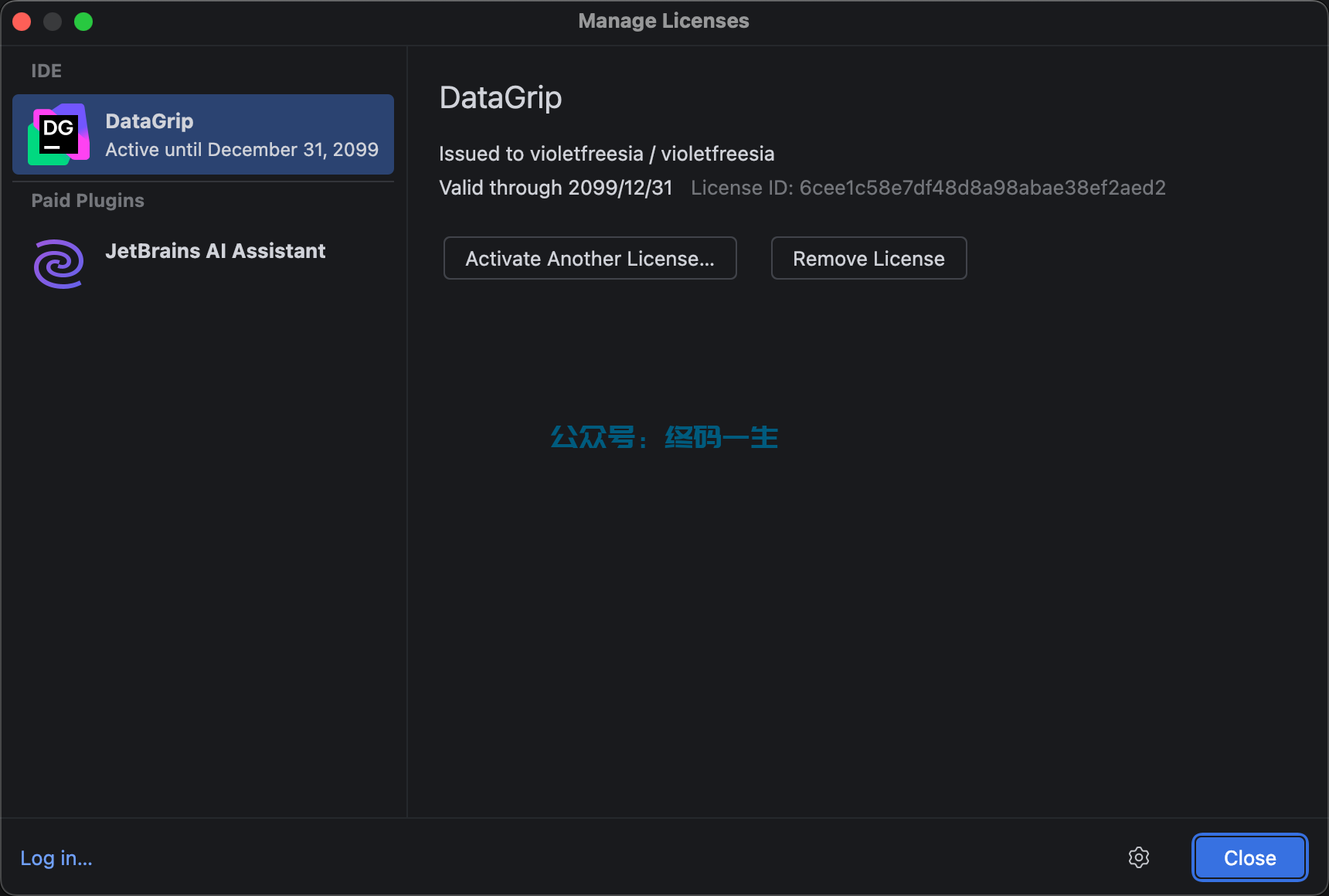This screenshot has width=1329, height=896.
Task: Click the License ID text
Action: click(x=927, y=188)
